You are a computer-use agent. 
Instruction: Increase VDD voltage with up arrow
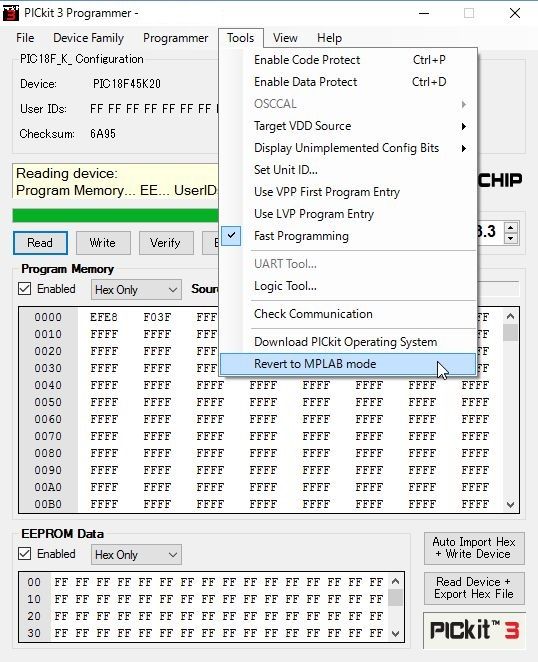(511, 227)
